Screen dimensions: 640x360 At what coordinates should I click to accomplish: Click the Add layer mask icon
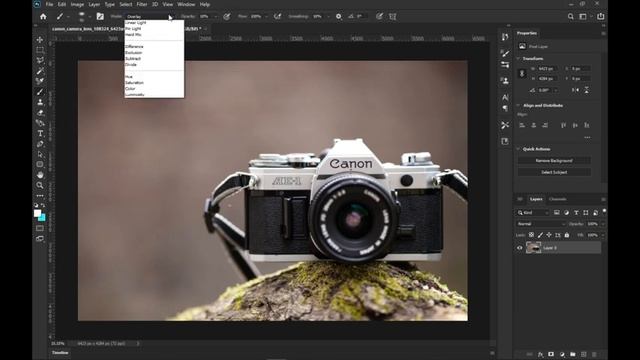(x=551, y=354)
